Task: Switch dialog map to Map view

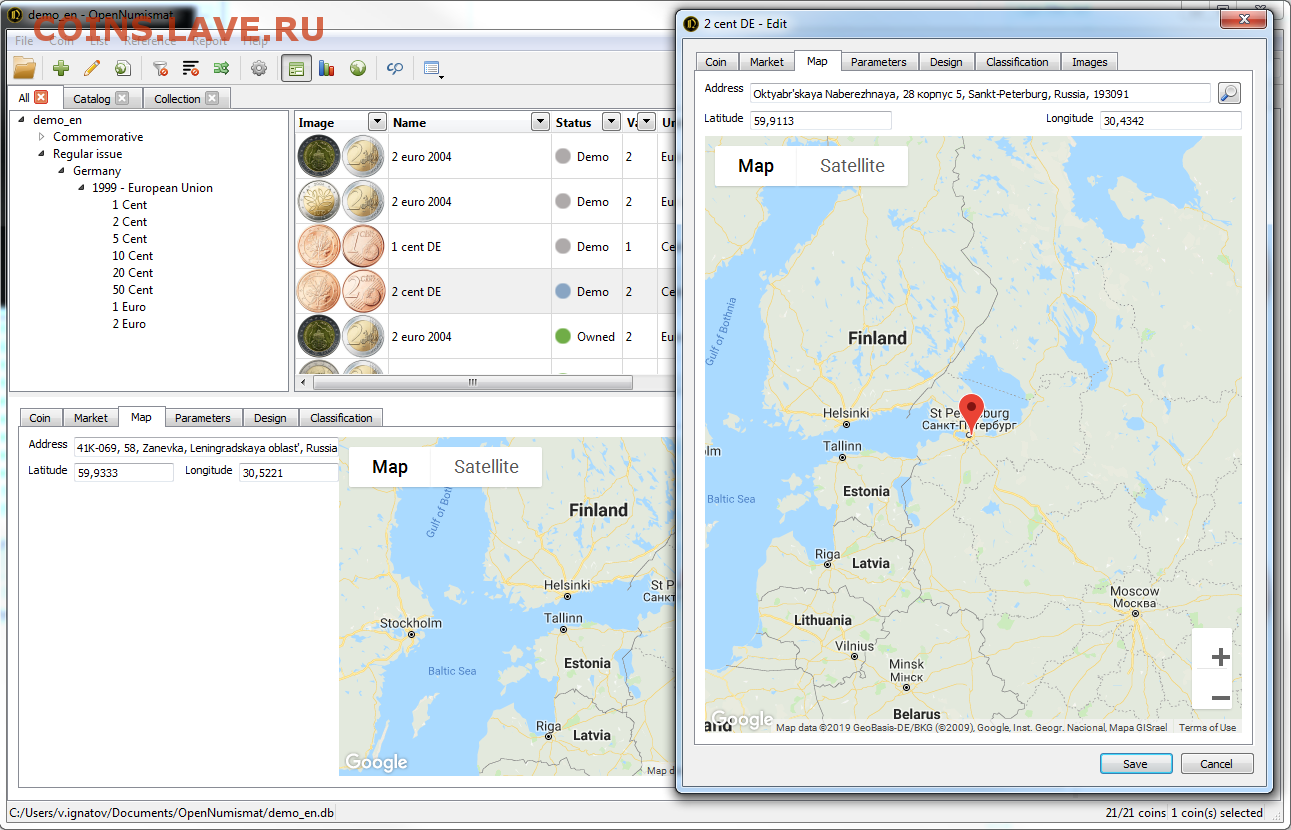Action: [x=756, y=166]
